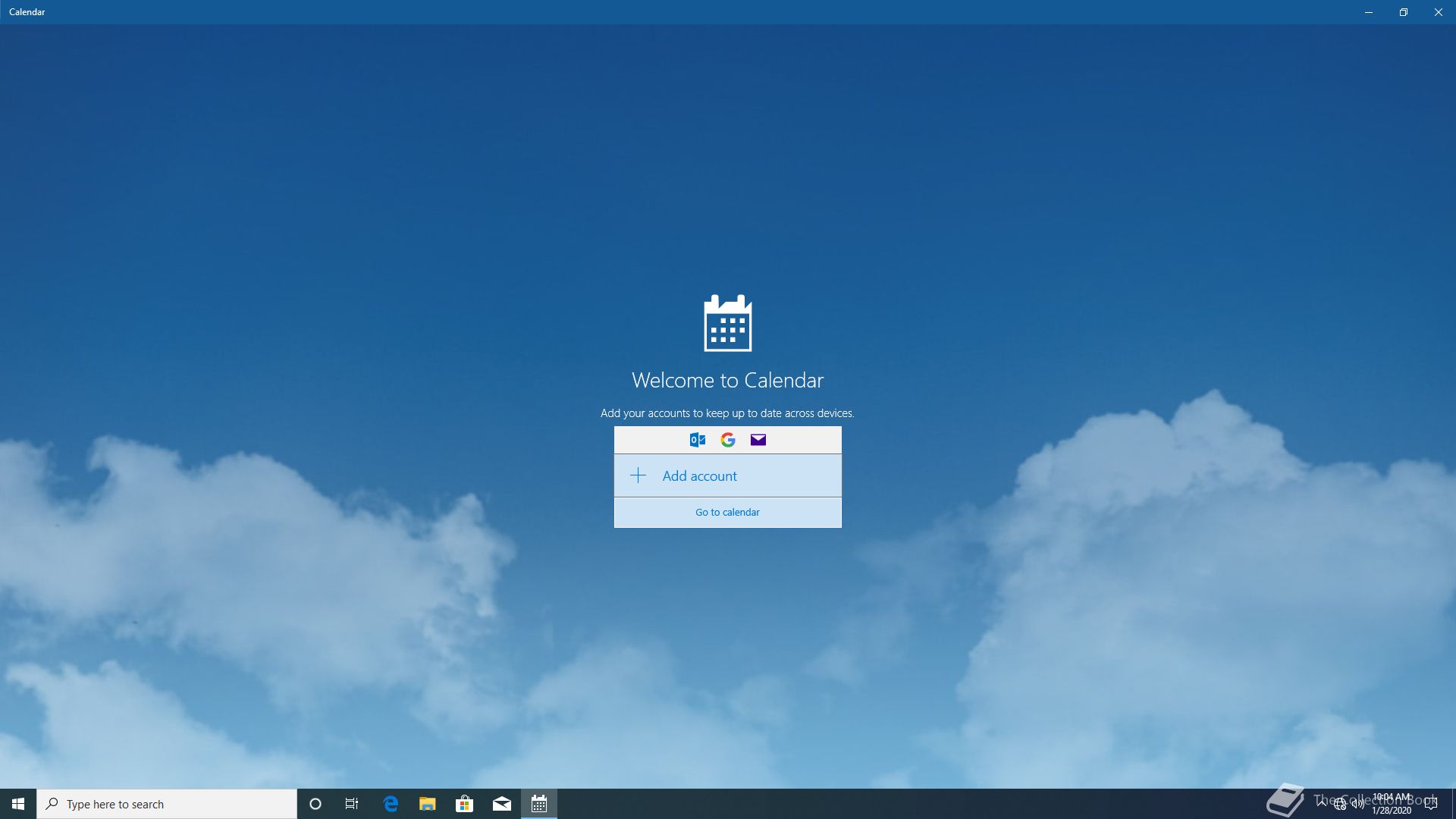Screen dimensions: 1456x819
Task: Open the volume speaker tray icon
Action: pyautogui.click(x=1357, y=804)
